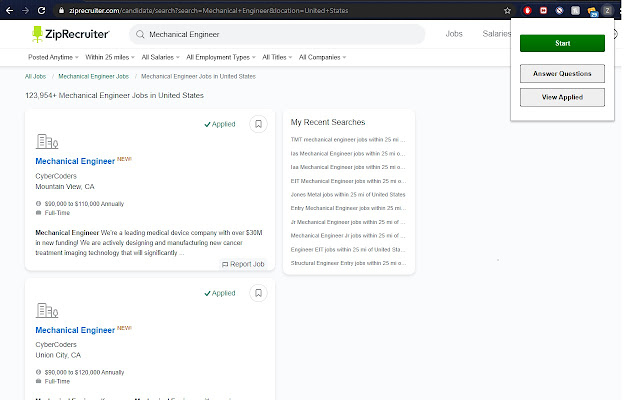Select the $90,000 to $120,000 Annually salary text
This screenshot has width=640, height=400.
click(x=84, y=372)
